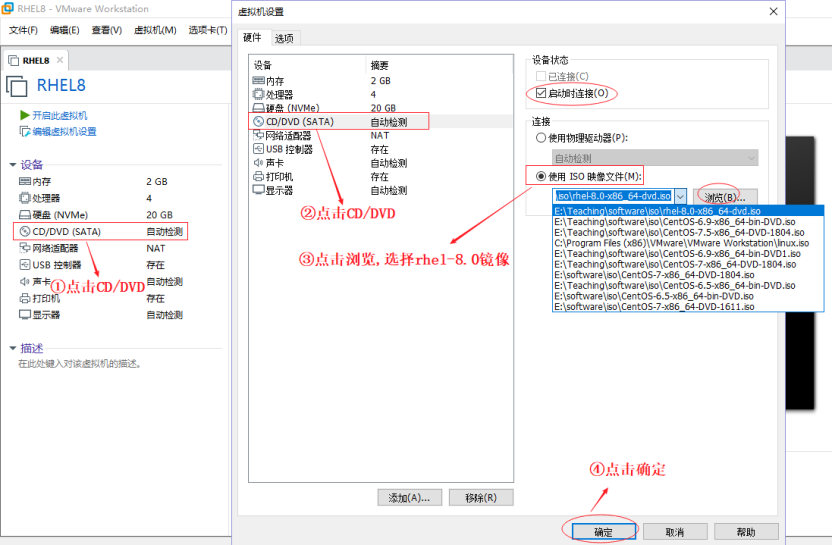The height and width of the screenshot is (545, 832).
Task: Close the RHEL8 tab with its X
Action: [60, 60]
